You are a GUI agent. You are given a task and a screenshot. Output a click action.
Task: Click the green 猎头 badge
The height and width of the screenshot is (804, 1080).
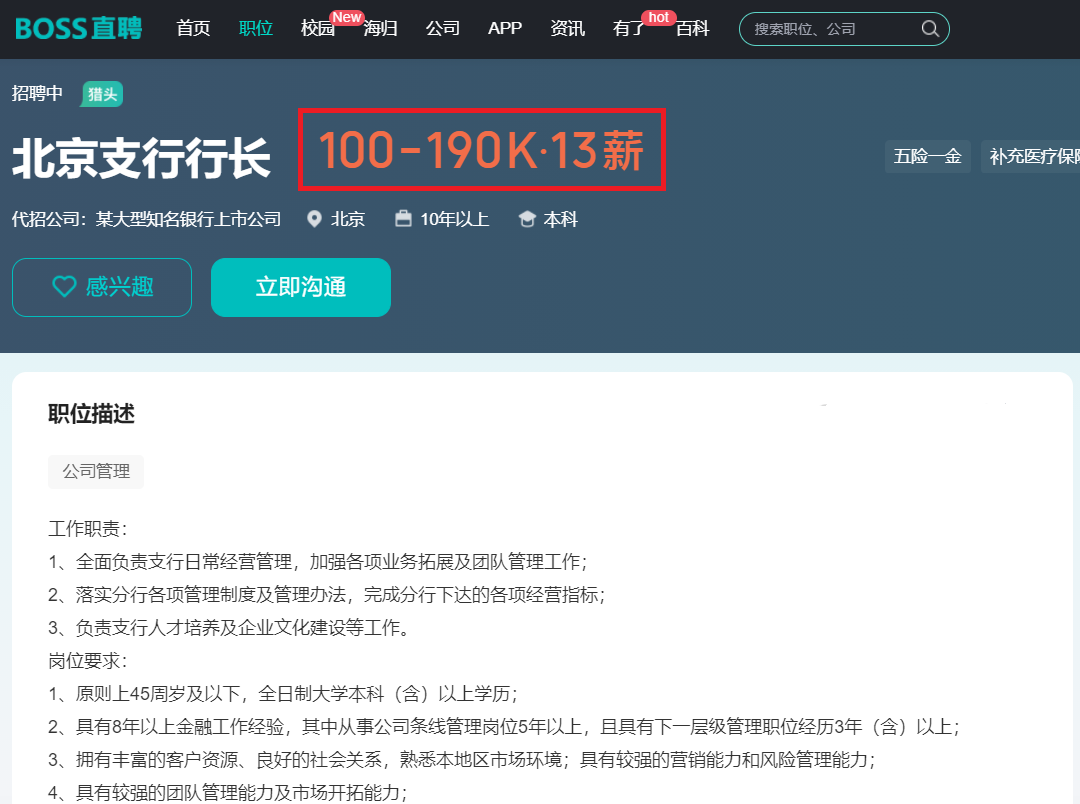[102, 94]
